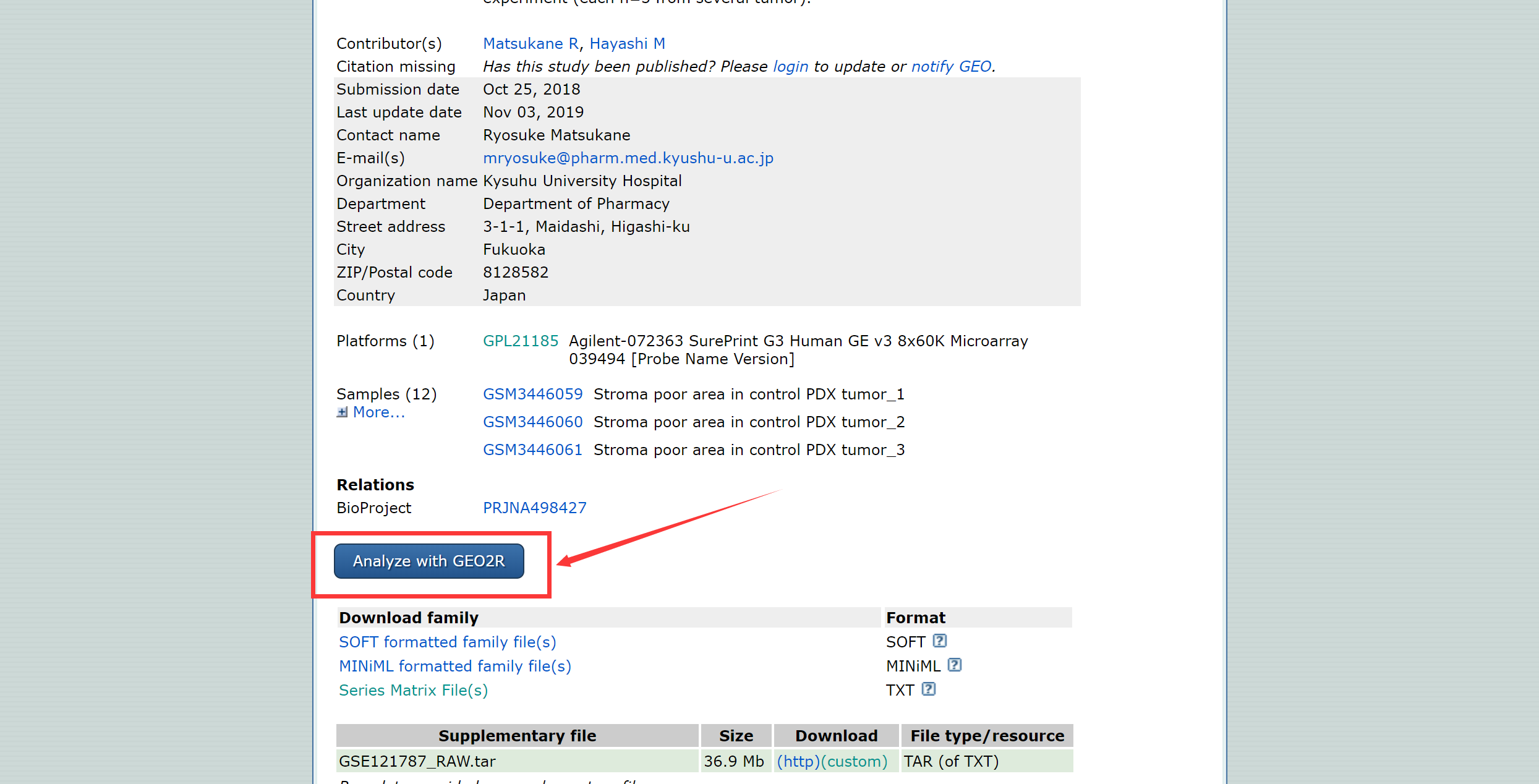This screenshot has width=1539, height=784.
Task: Expand the Samples list plus icon
Action: 342,412
